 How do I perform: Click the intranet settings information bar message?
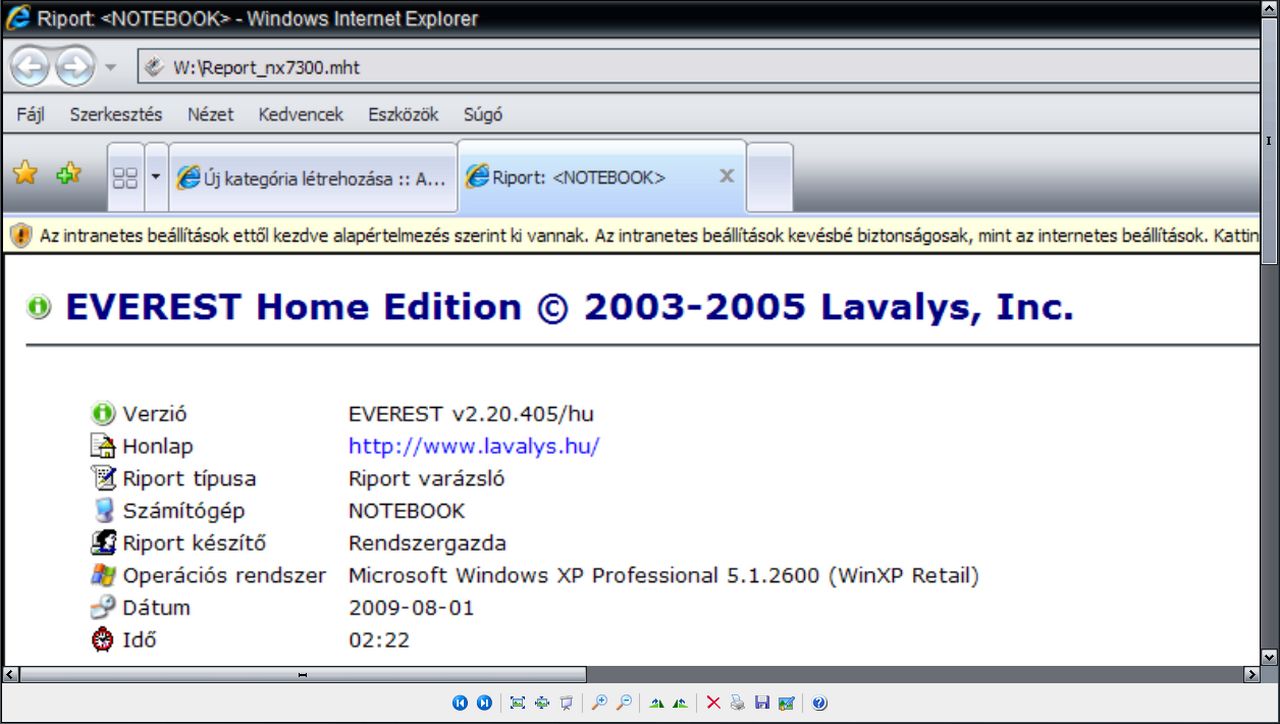click(650, 236)
